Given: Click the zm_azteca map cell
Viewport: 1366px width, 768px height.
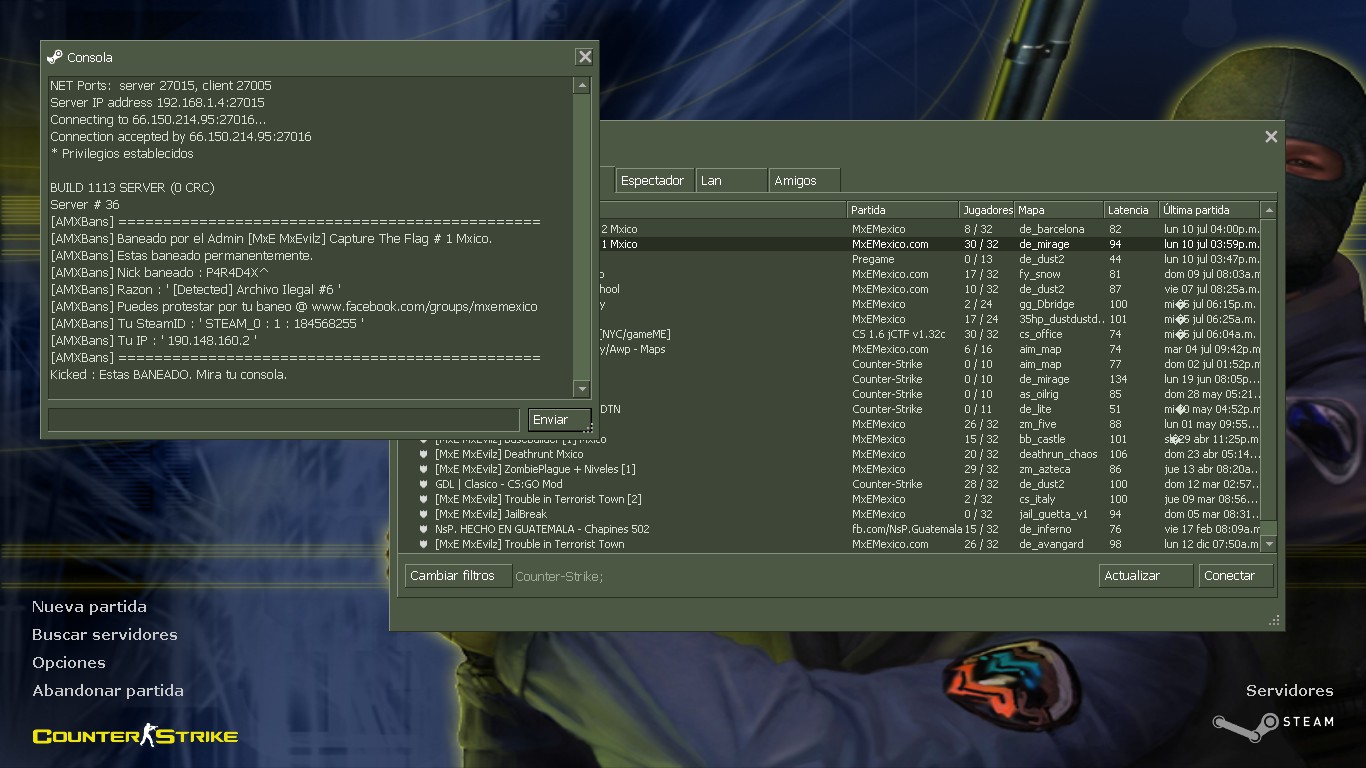Looking at the screenshot, I should 1044,469.
